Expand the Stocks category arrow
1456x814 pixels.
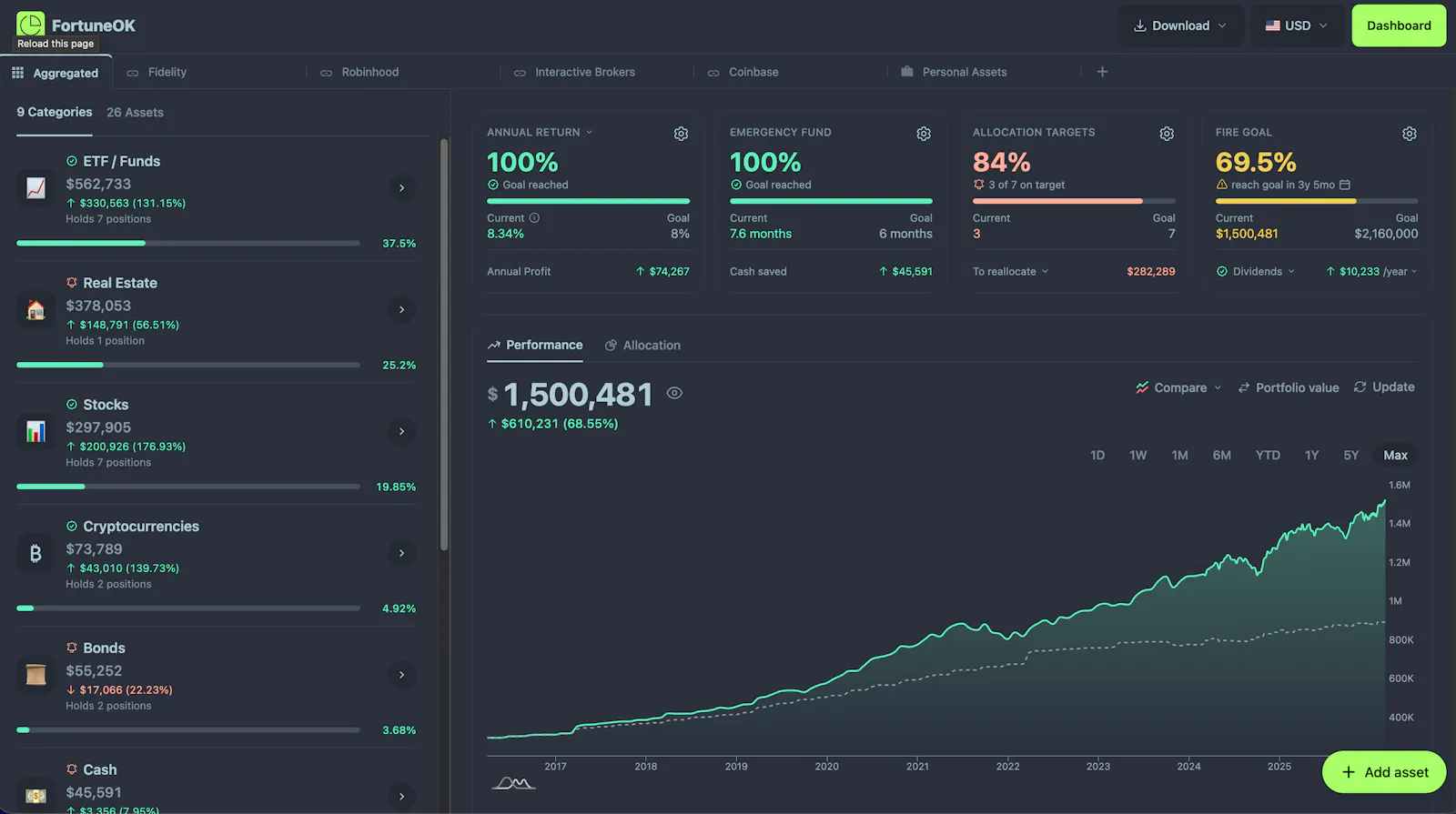click(x=401, y=432)
